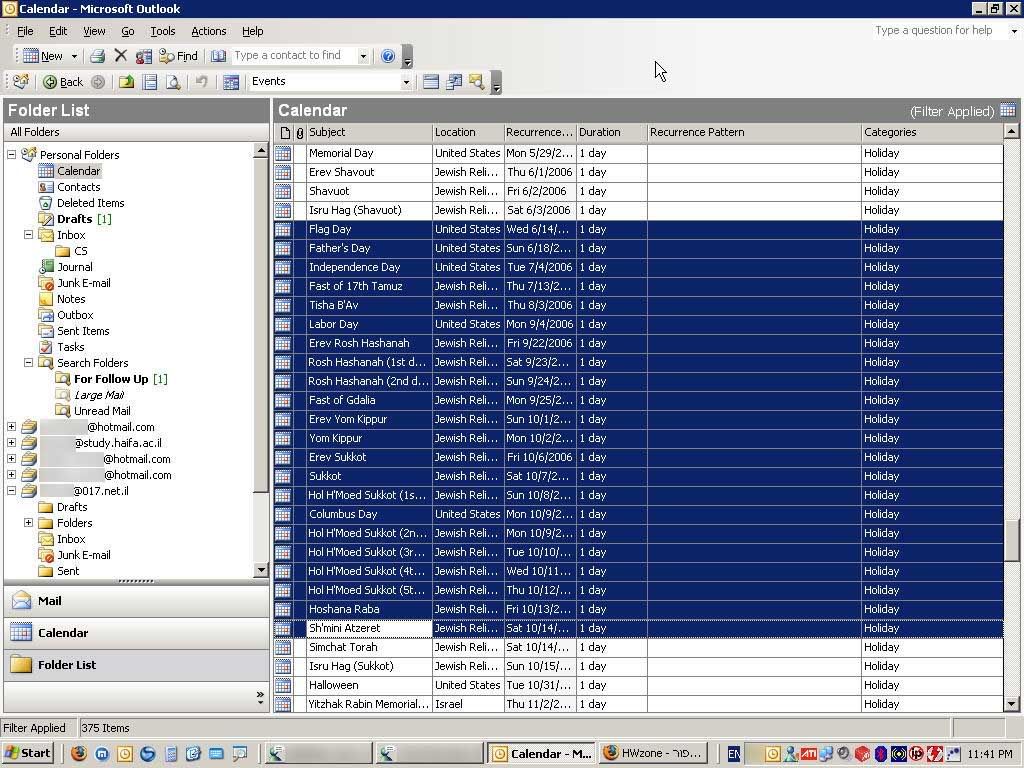Click the Back navigation button
The height and width of the screenshot is (768, 1024).
click(63, 82)
